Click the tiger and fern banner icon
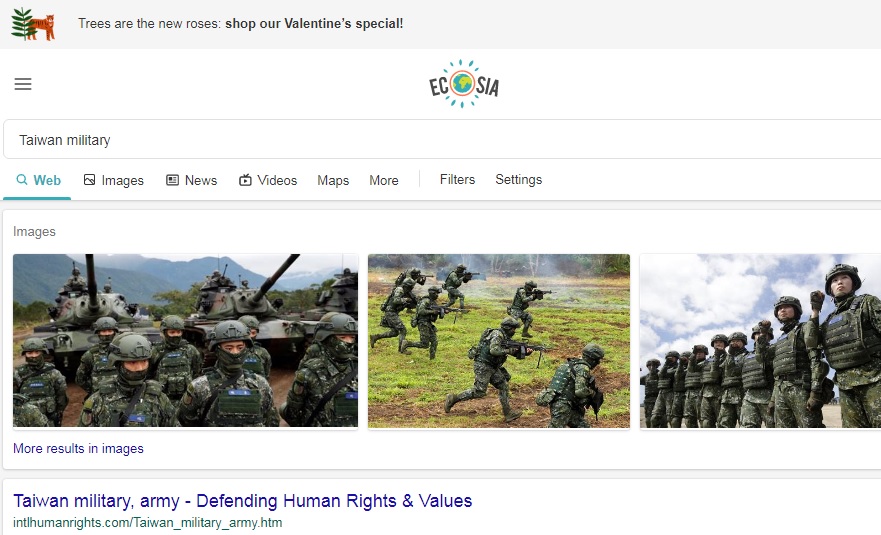Viewport: 881px width, 535px height. click(33, 24)
